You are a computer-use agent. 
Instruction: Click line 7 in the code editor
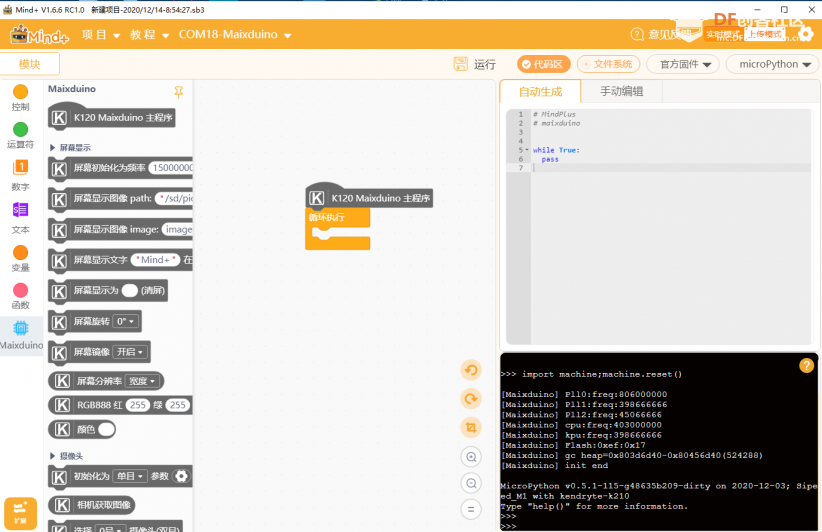[671, 168]
